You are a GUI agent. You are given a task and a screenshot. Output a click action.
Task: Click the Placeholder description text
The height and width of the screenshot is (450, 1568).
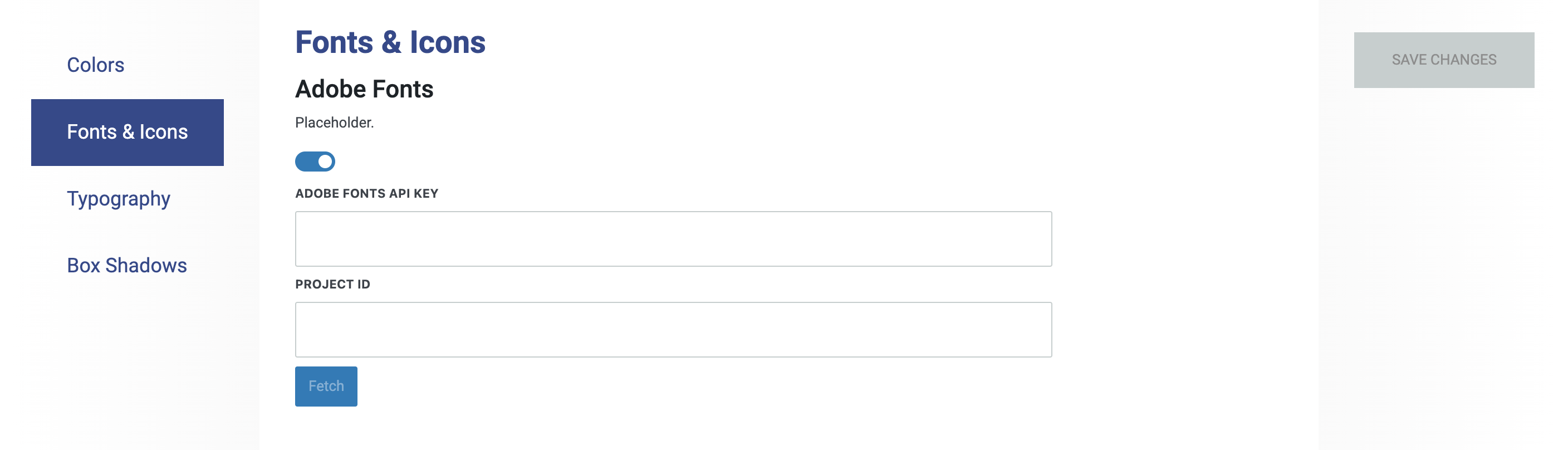[334, 123]
